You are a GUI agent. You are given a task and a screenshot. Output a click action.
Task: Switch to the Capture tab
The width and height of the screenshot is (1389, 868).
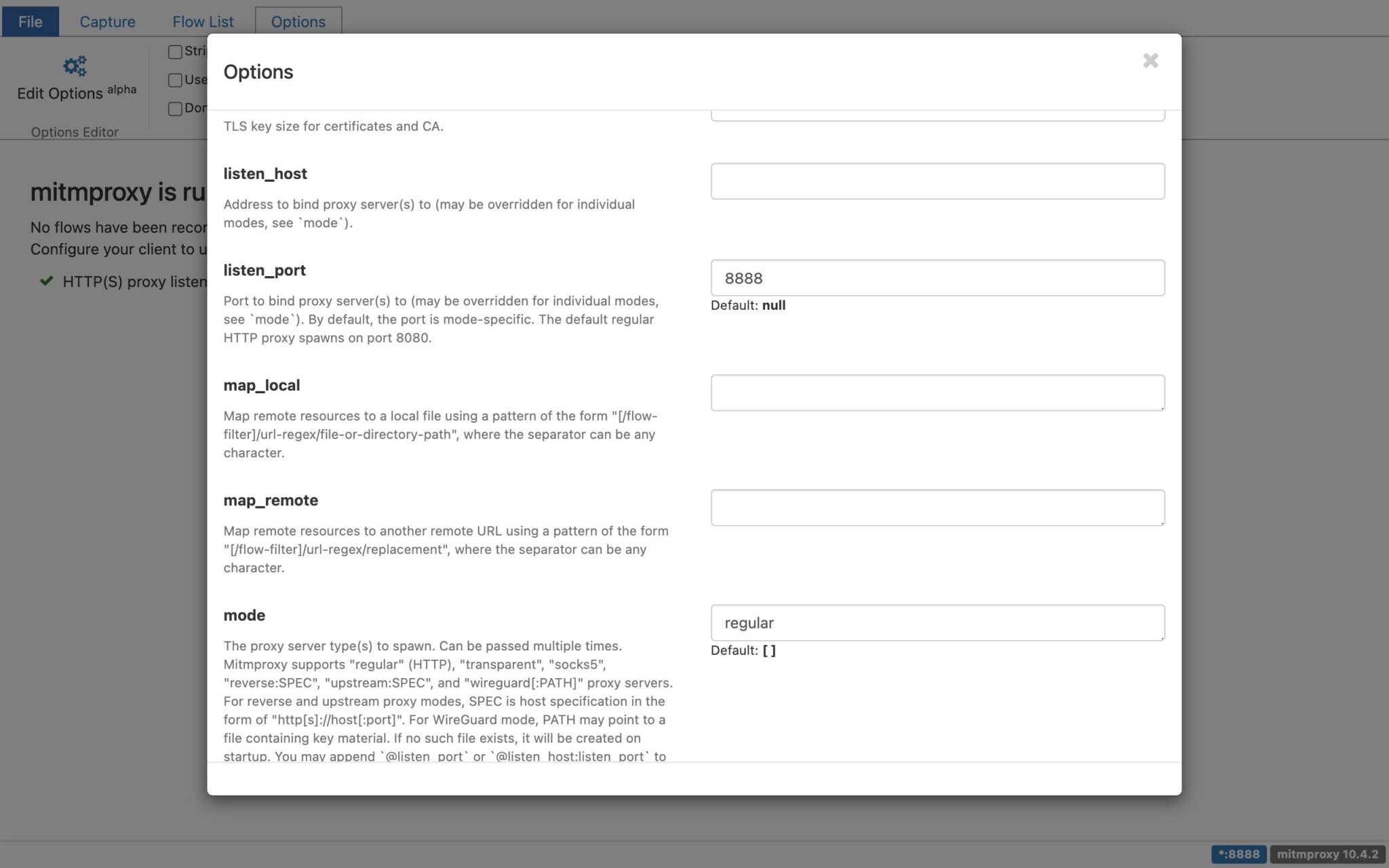pos(107,22)
